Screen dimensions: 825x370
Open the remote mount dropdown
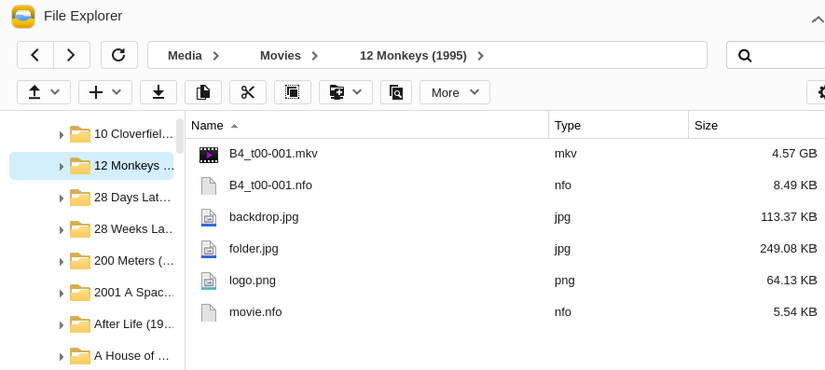click(x=346, y=93)
